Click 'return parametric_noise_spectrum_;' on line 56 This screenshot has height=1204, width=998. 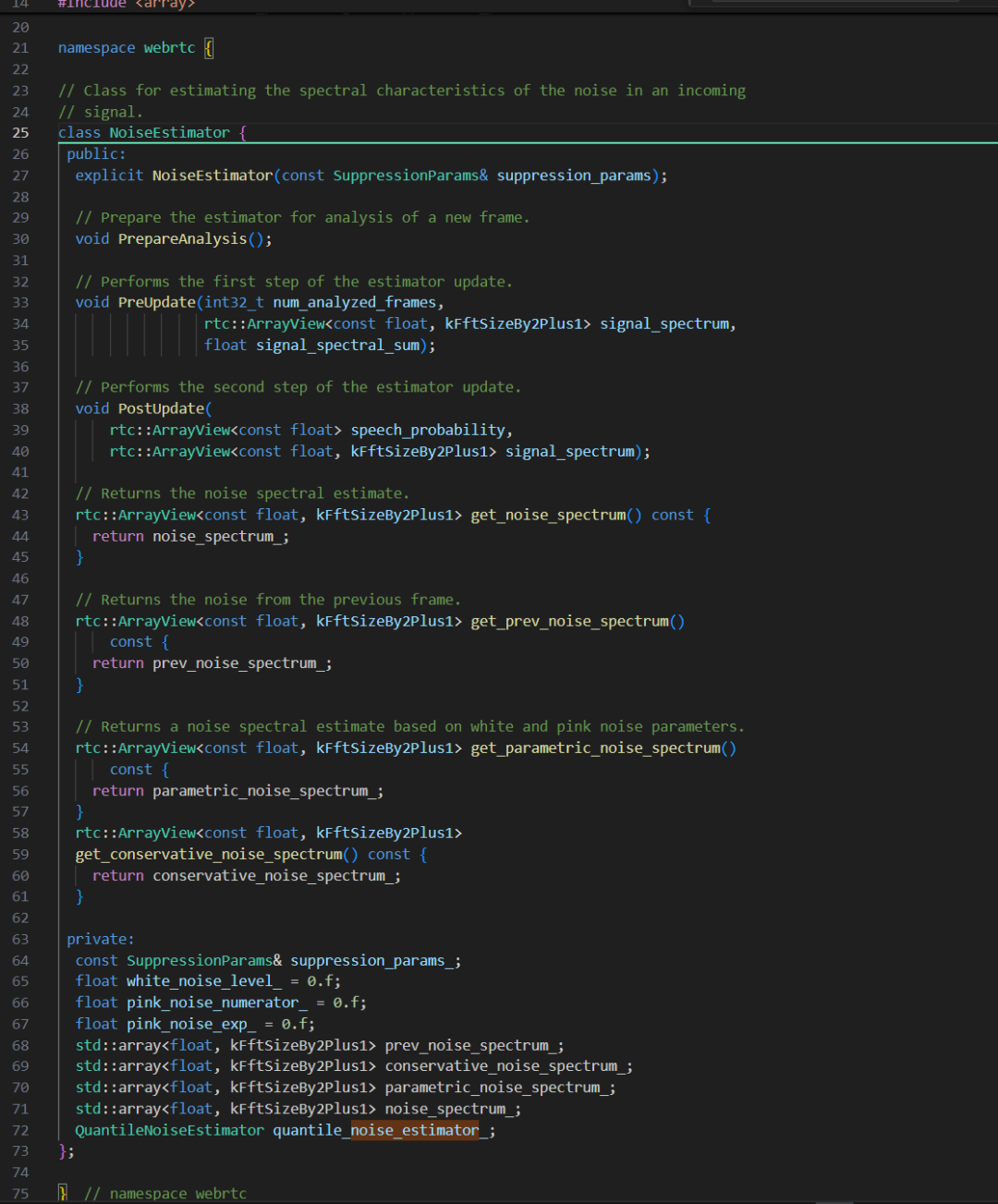click(238, 791)
